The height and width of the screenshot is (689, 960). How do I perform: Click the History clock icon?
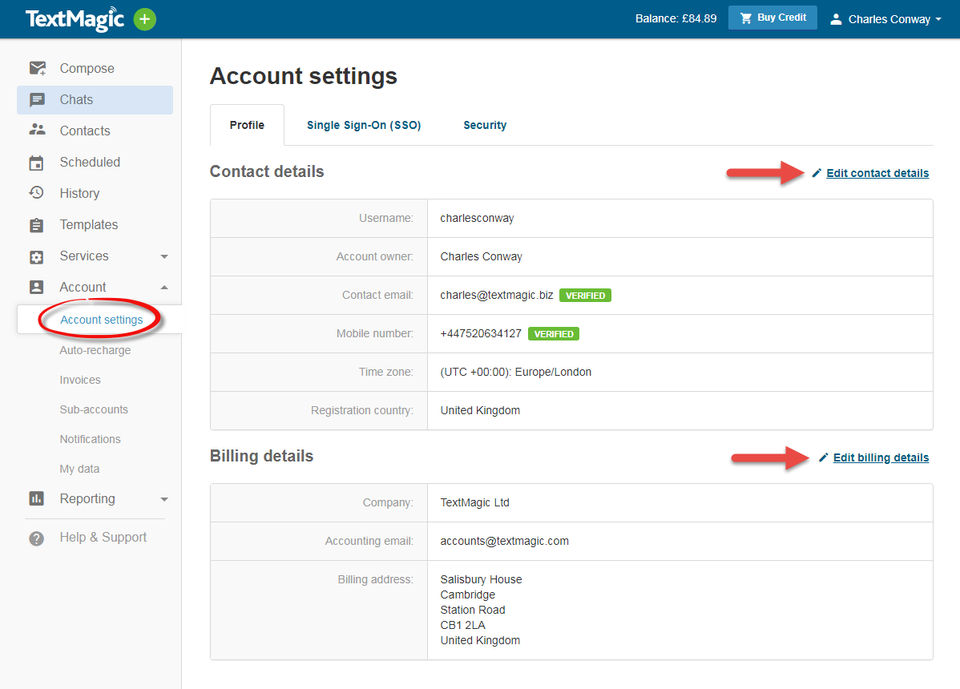pyautogui.click(x=37, y=193)
